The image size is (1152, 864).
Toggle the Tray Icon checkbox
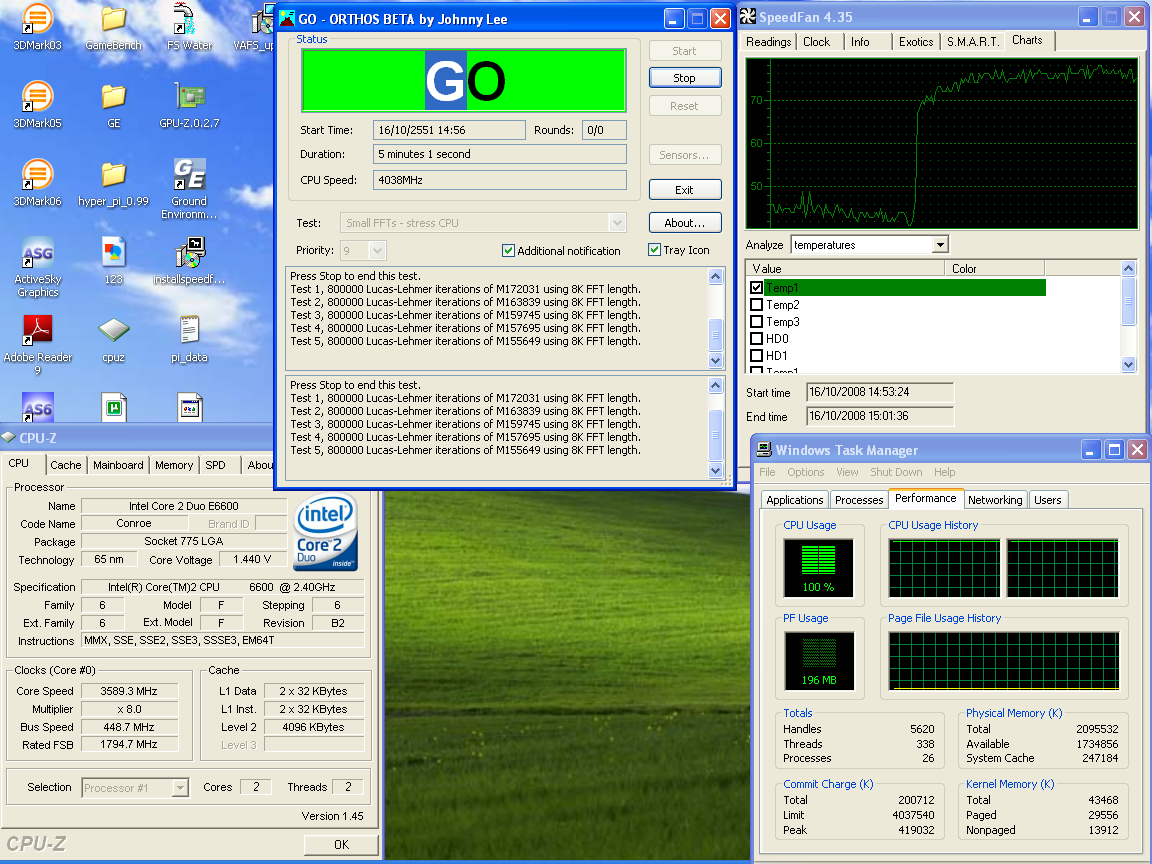654,250
